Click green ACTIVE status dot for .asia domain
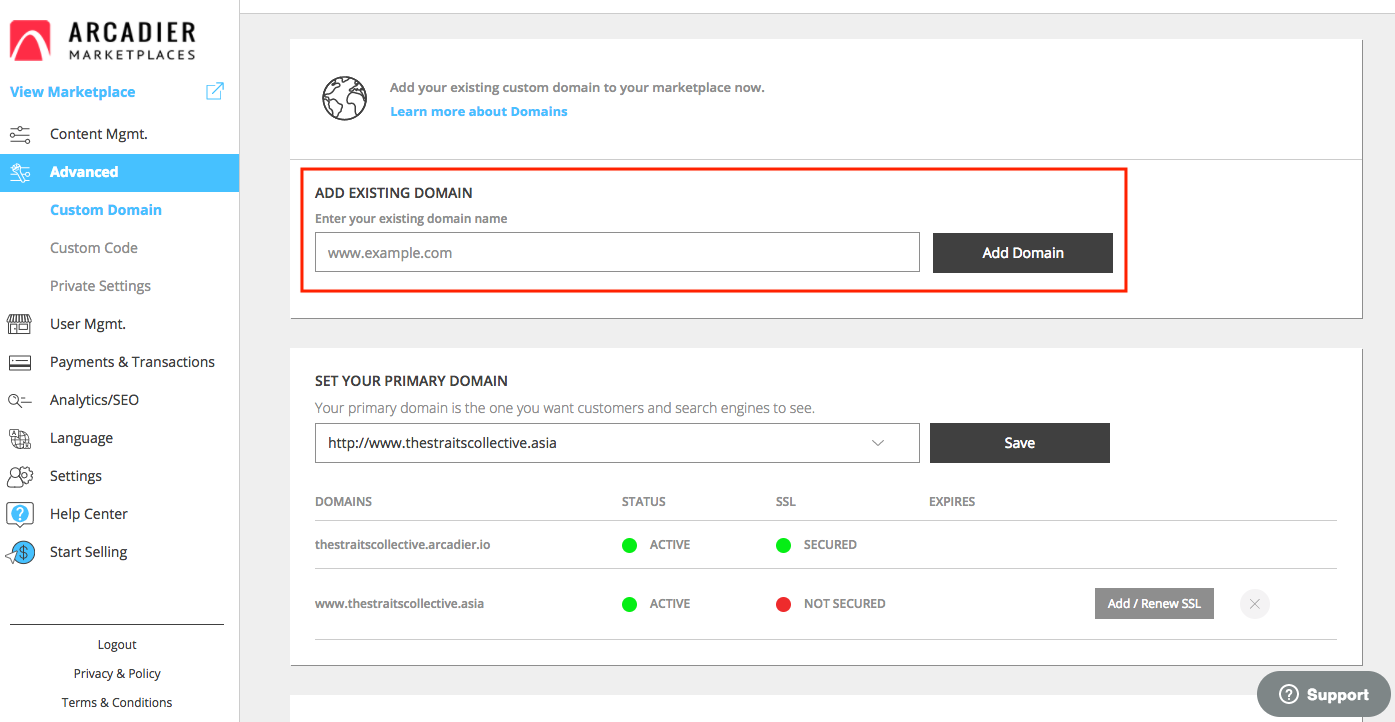This screenshot has width=1395, height=722. click(x=630, y=604)
